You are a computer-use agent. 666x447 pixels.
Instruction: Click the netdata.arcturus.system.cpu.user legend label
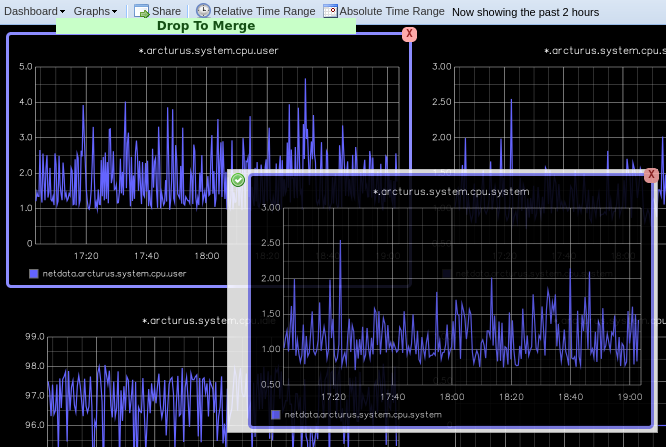pyautogui.click(x=114, y=274)
